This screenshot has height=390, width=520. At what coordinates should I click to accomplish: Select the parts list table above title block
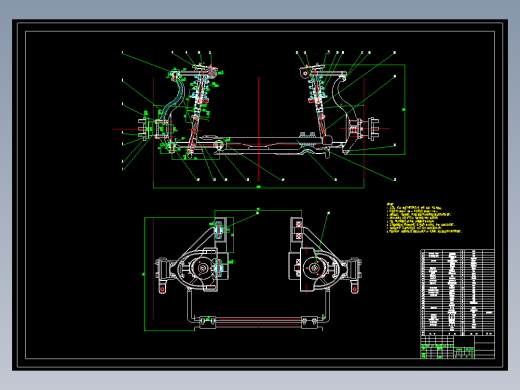pos(457,292)
